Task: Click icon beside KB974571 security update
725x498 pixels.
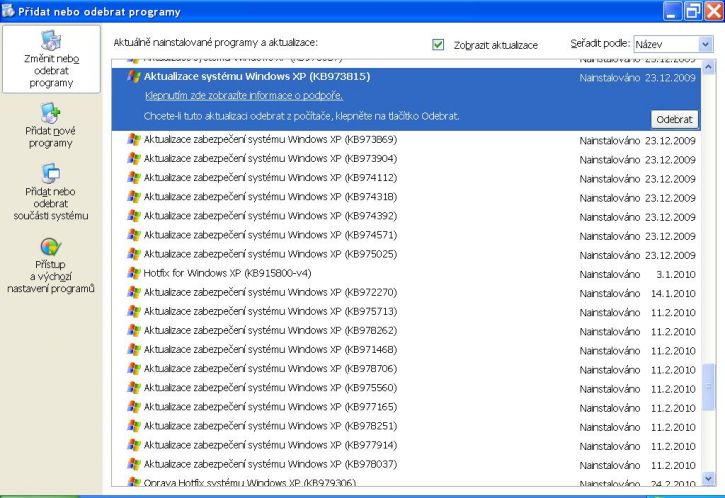Action: [x=134, y=235]
